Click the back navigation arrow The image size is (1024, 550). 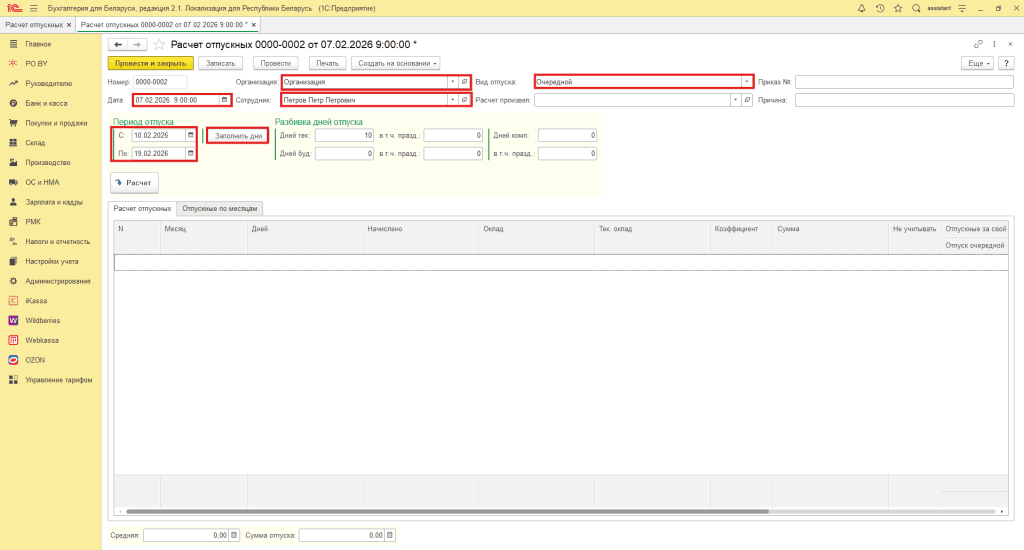pos(118,44)
